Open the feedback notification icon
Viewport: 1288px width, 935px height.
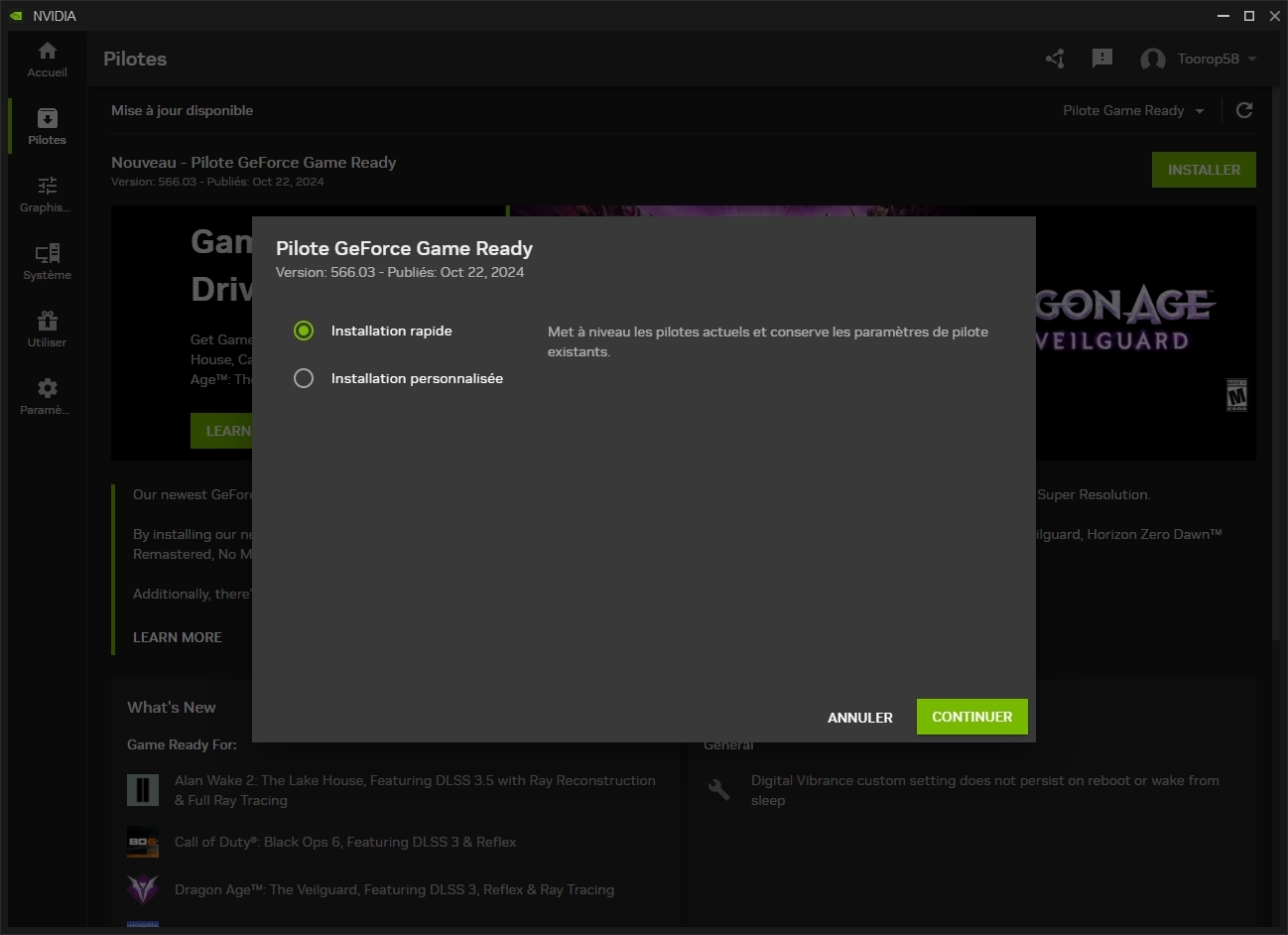(x=1101, y=59)
